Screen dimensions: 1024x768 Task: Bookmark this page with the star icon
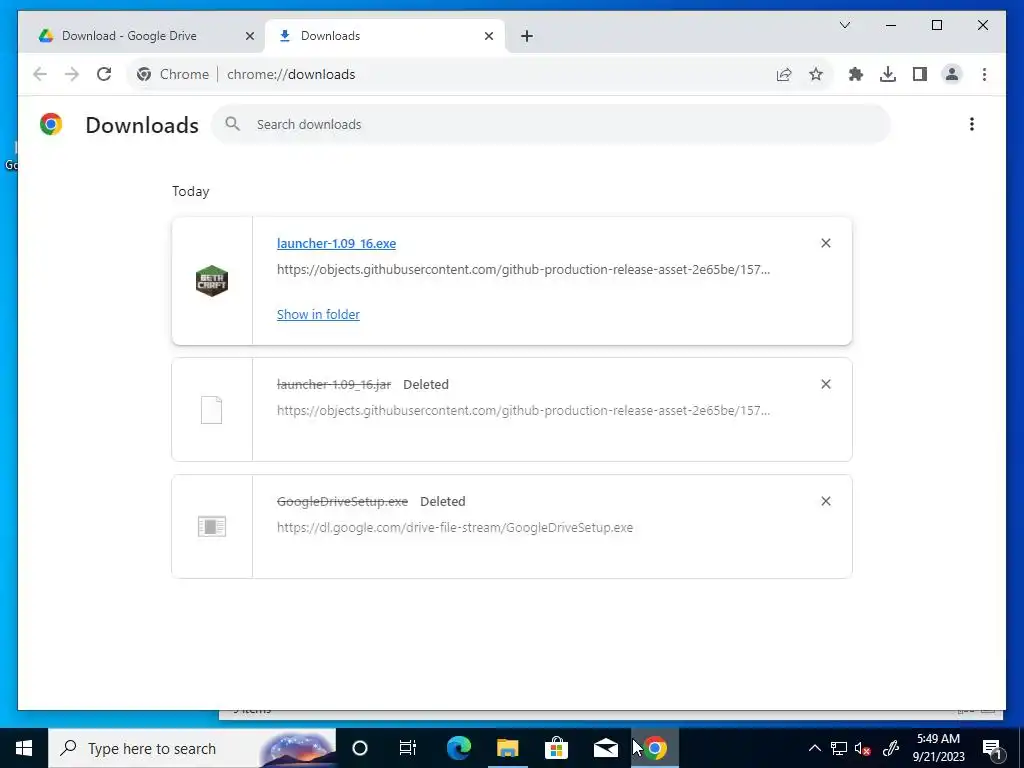click(816, 74)
